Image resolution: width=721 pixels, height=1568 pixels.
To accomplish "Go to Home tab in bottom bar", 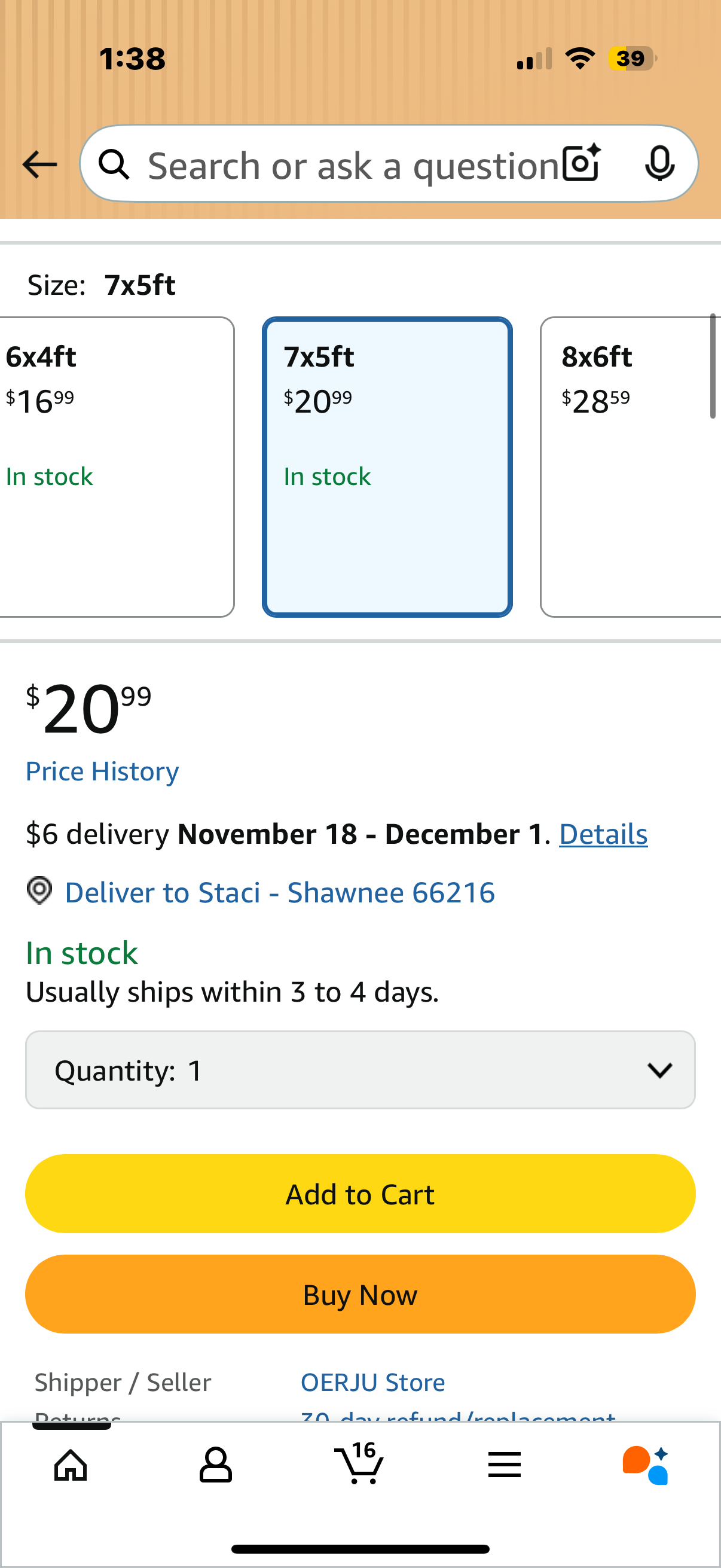I will point(71,1465).
